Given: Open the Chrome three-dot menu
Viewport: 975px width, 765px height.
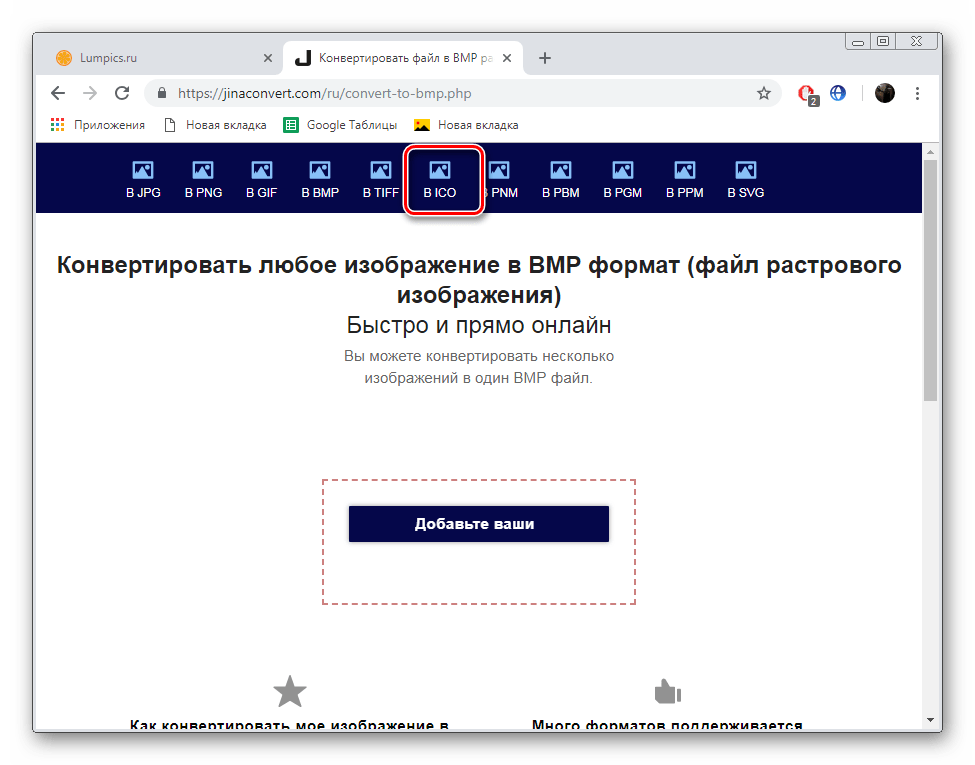Looking at the screenshot, I should [x=917, y=93].
